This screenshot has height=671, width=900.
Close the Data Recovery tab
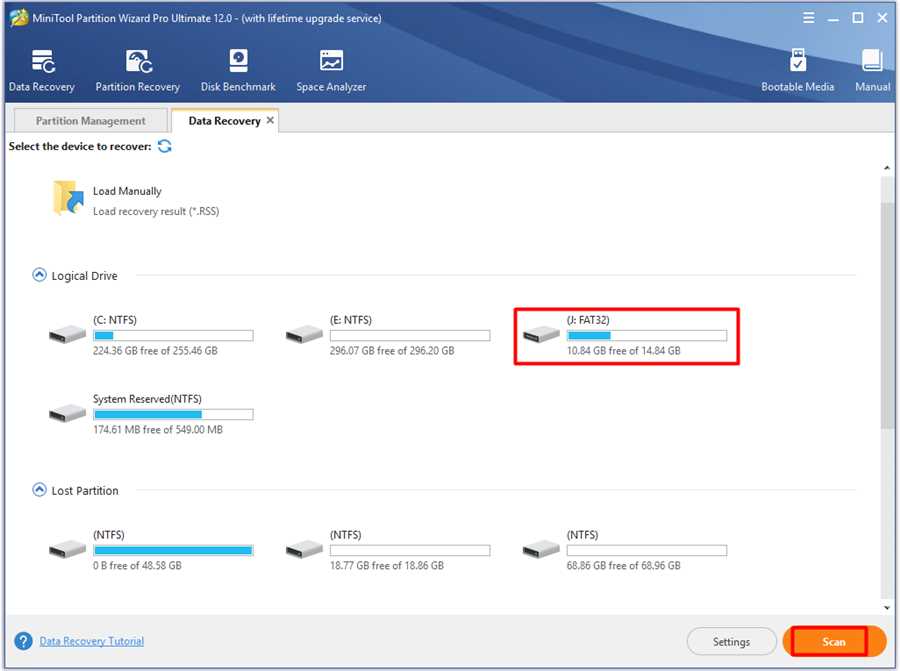270,120
